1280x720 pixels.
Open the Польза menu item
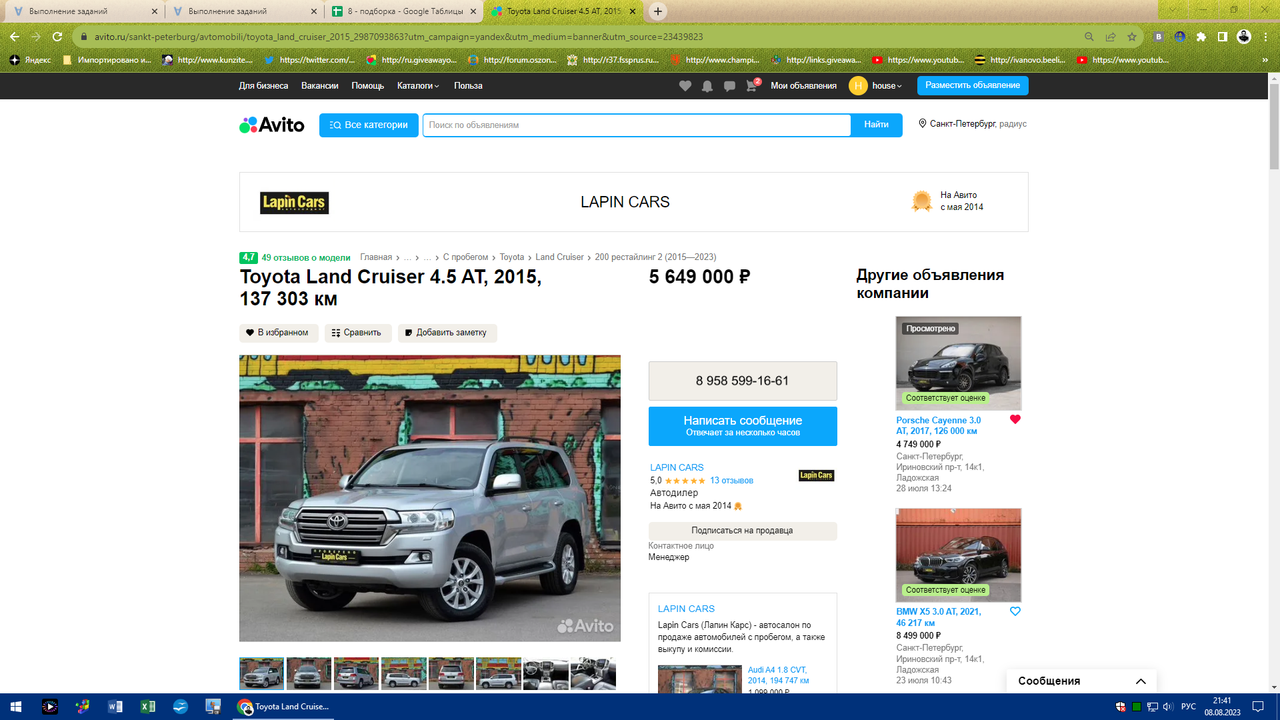(468, 86)
